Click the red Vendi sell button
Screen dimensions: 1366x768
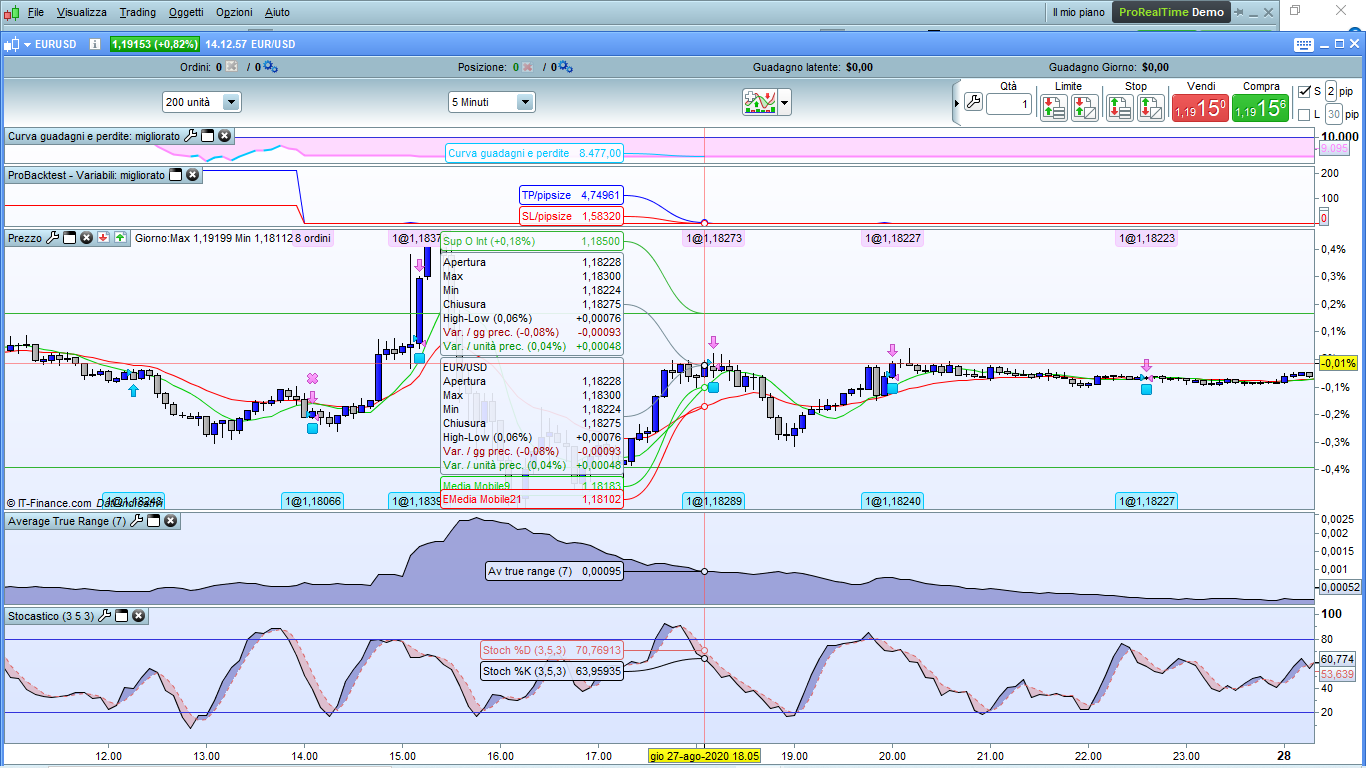pos(1200,108)
